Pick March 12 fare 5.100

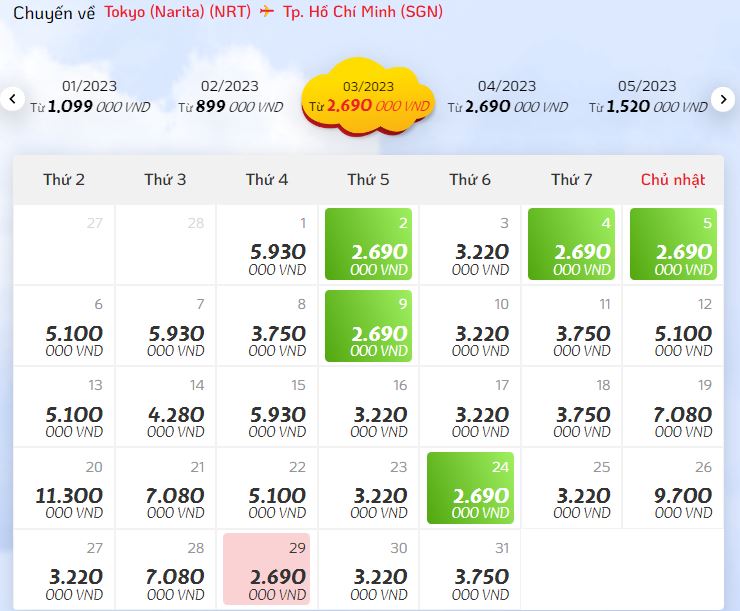[673, 326]
